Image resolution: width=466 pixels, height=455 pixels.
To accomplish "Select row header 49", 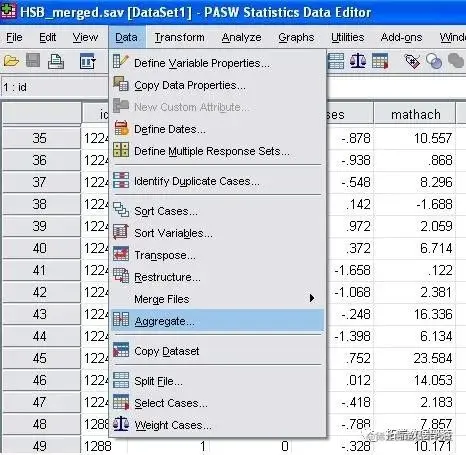I will click(42, 446).
